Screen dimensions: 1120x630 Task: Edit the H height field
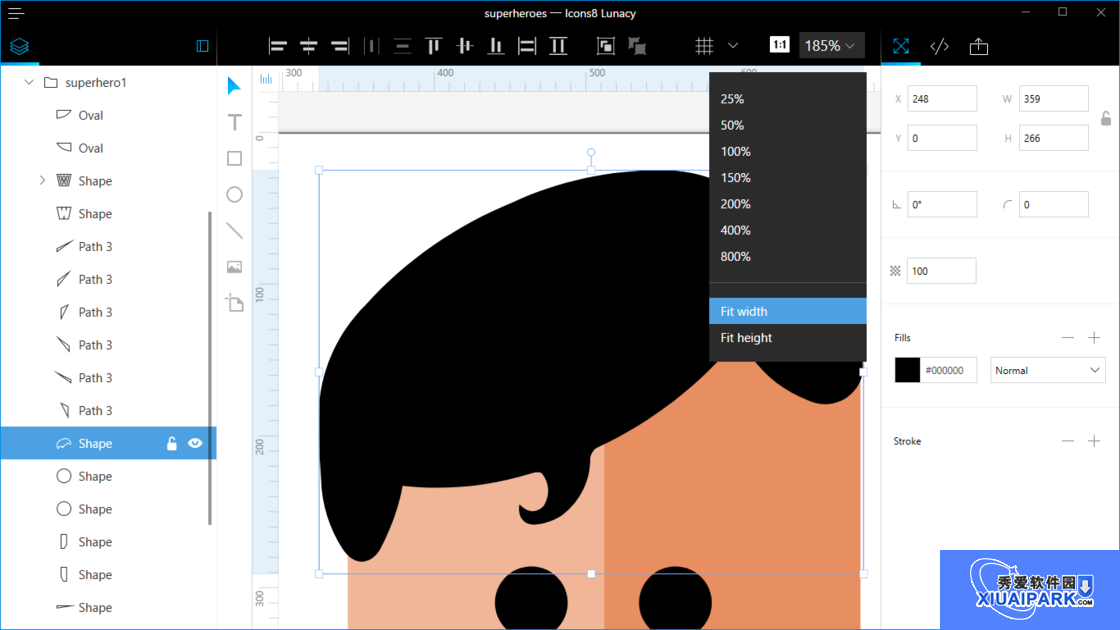pyautogui.click(x=1054, y=138)
